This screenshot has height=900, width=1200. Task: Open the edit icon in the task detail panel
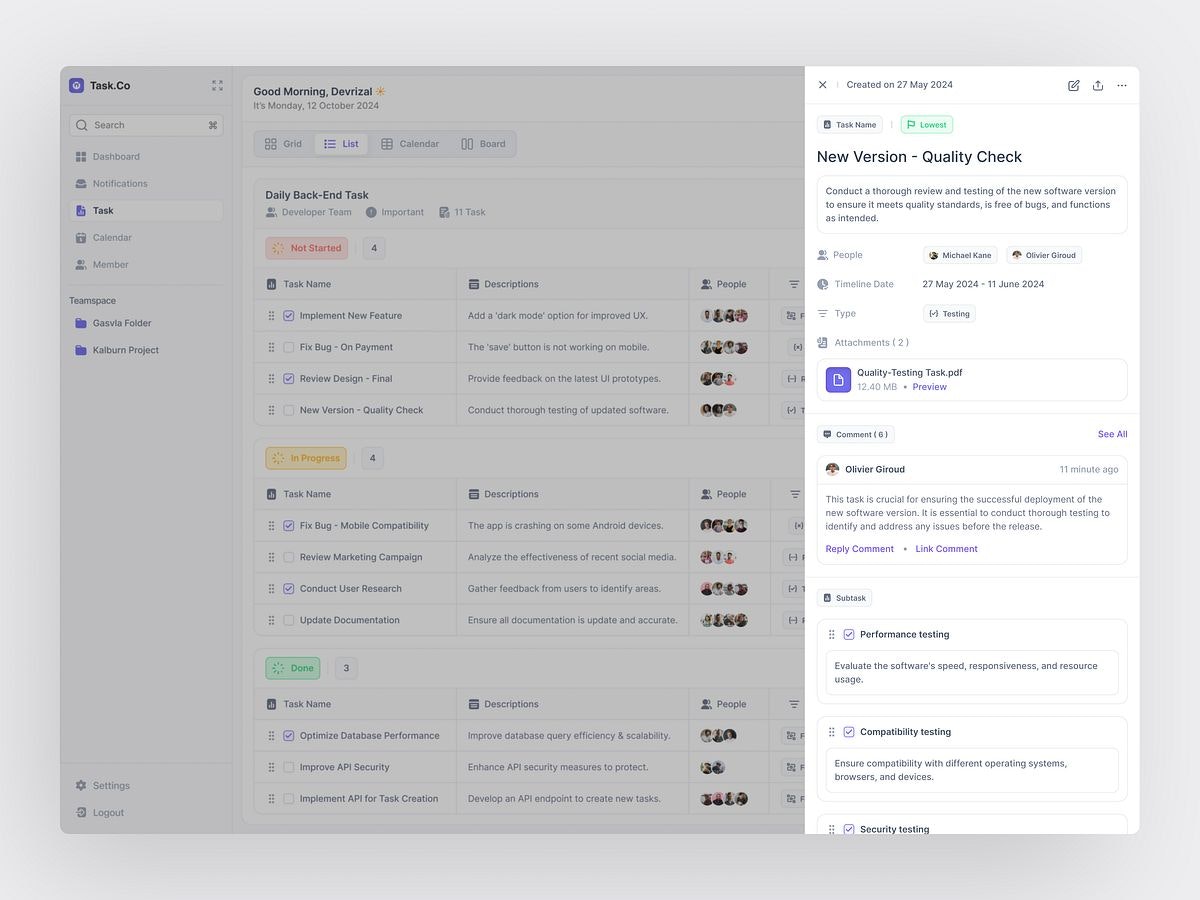point(1073,85)
